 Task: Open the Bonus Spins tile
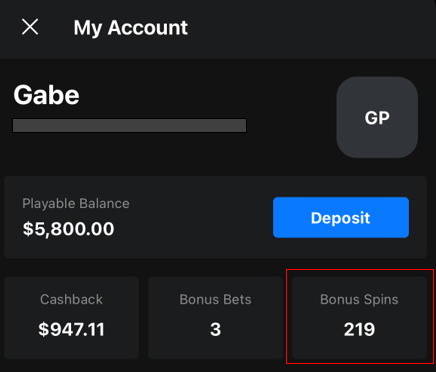pos(359,317)
